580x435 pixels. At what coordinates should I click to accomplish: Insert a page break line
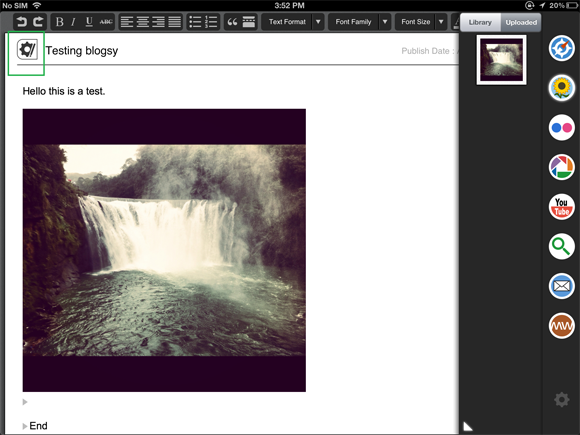tap(249, 22)
